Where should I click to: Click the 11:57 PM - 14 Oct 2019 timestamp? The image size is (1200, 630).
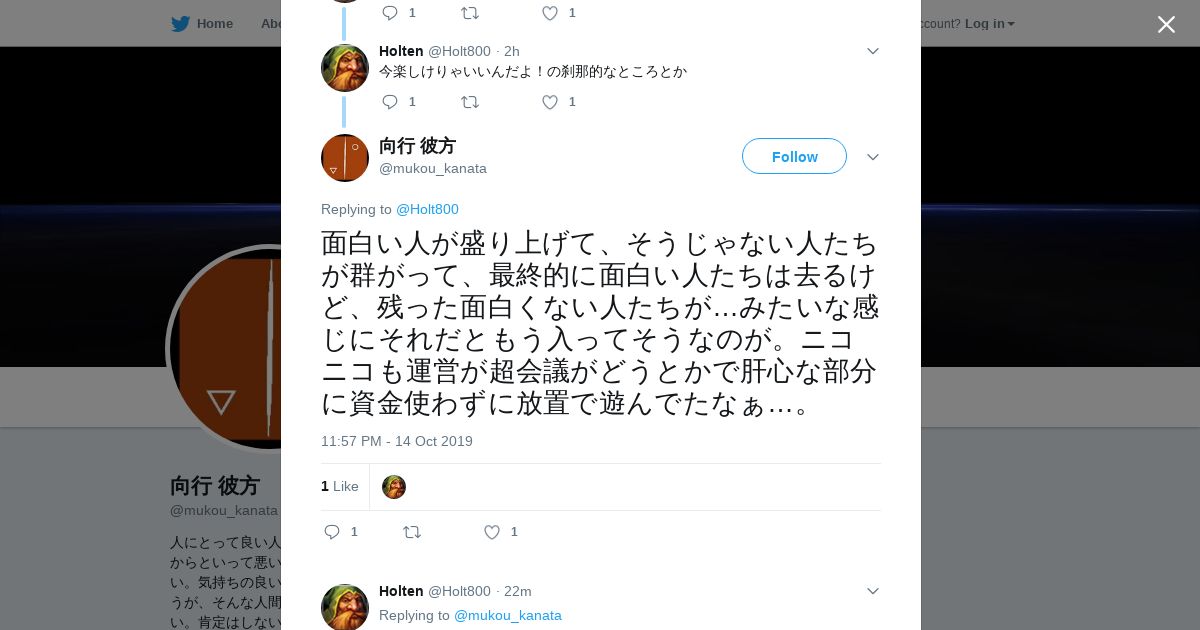(397, 441)
